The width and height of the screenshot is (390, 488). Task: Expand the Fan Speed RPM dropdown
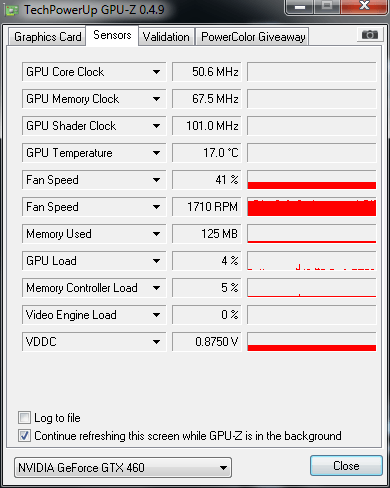tap(156, 207)
